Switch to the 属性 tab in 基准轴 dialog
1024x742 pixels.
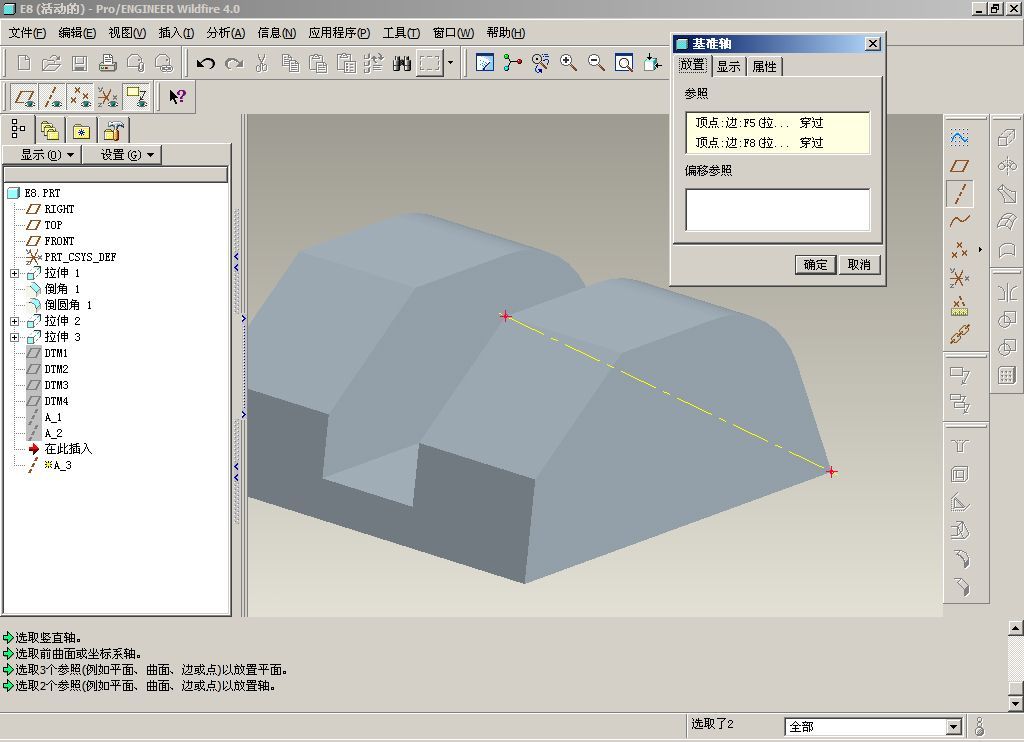(x=764, y=67)
